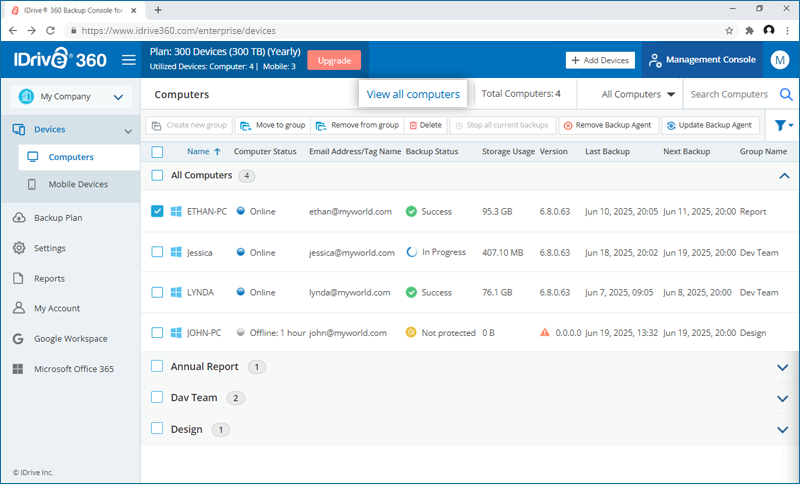Select the IDrive 360 Backup Console browser tab
Screen dimensions: 800x484
click(x=75, y=10)
